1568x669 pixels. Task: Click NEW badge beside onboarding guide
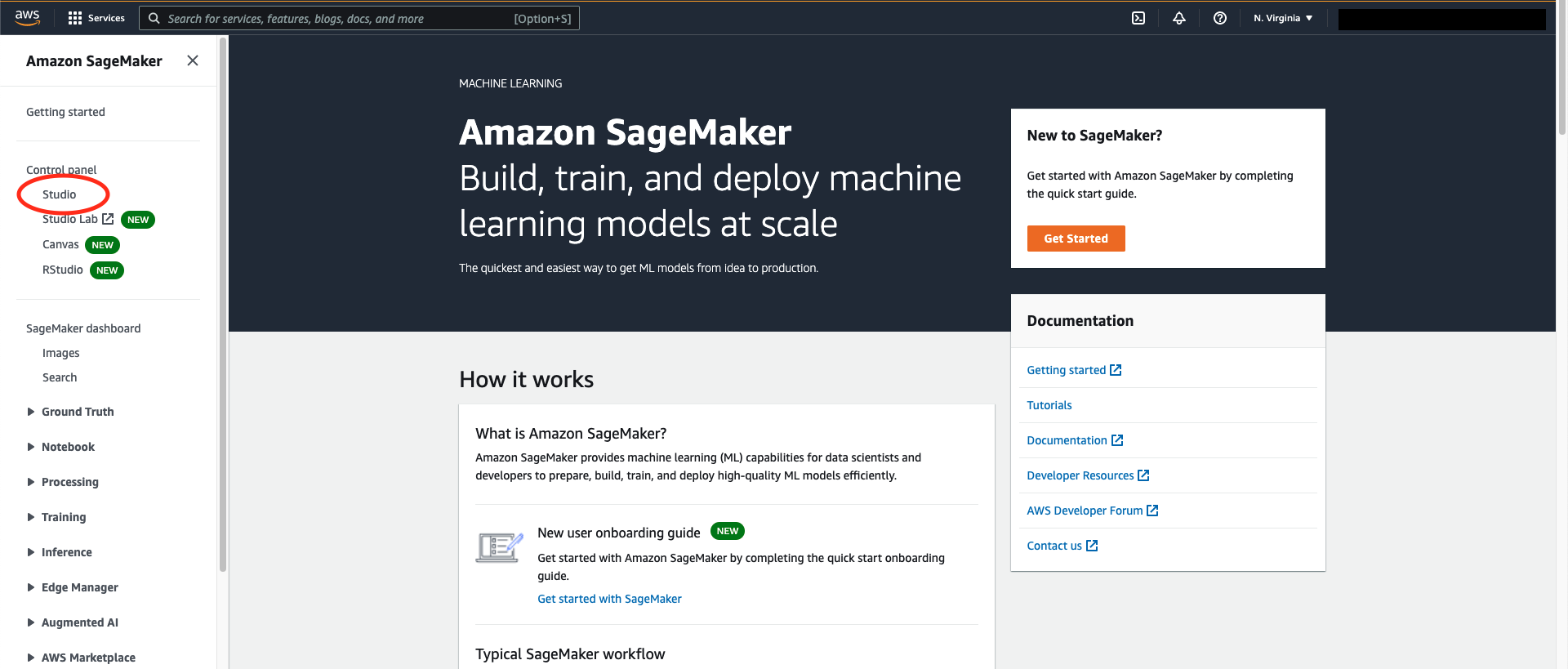tap(727, 531)
